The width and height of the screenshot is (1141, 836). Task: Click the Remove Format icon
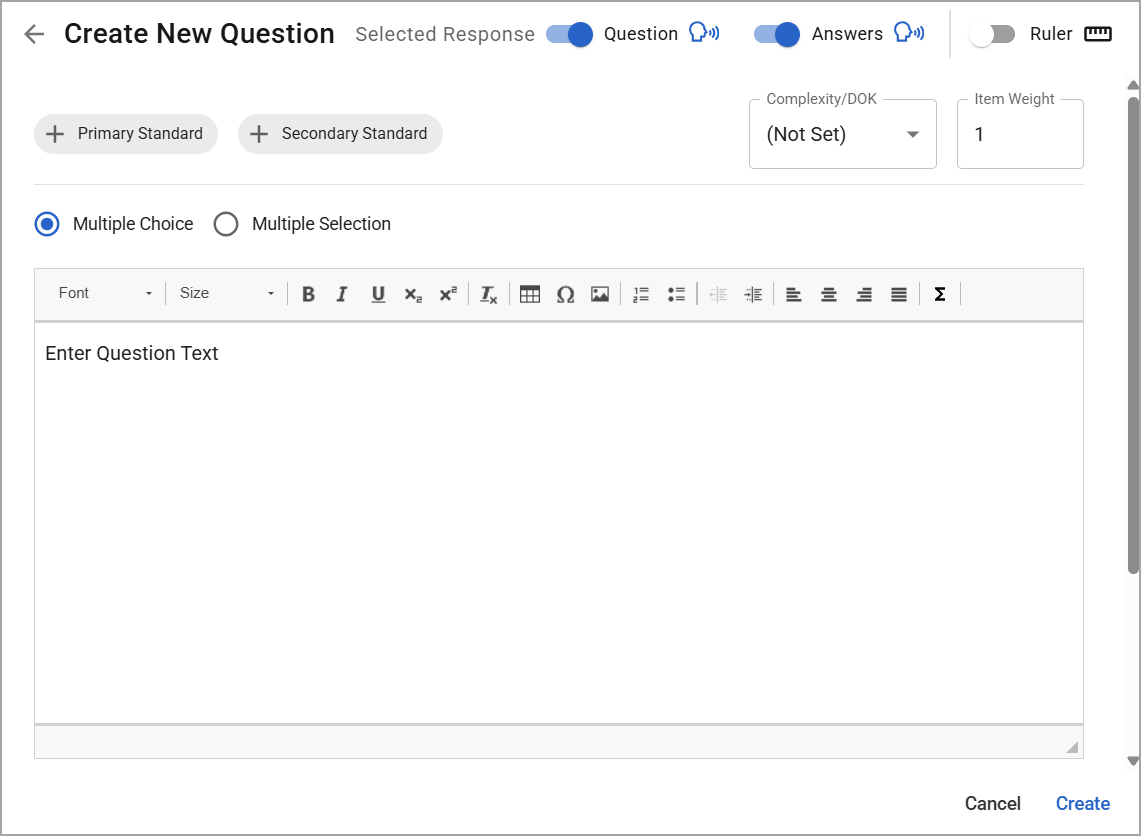tap(488, 294)
